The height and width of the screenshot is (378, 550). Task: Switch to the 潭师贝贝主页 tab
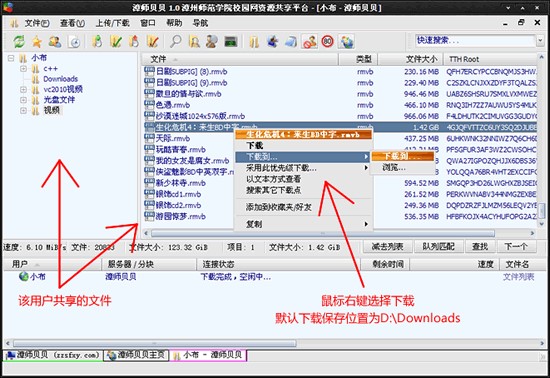point(136,355)
